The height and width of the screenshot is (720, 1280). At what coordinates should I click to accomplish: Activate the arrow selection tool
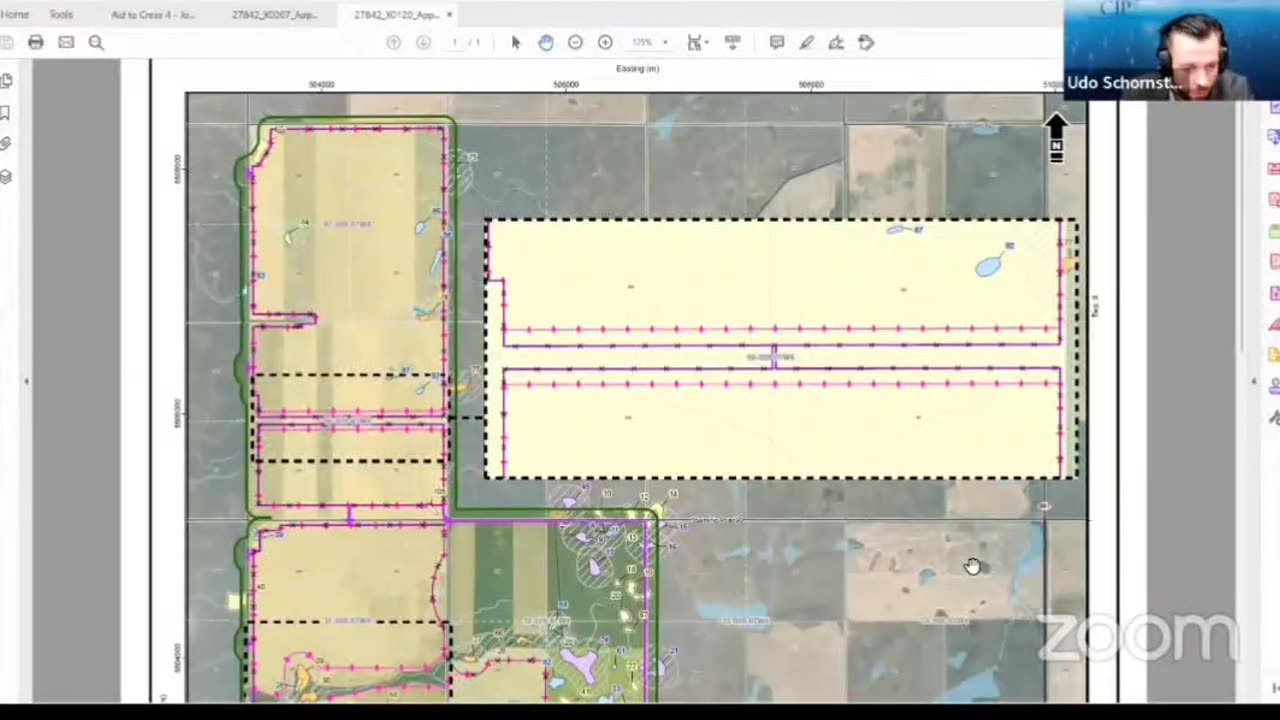pyautogui.click(x=516, y=42)
